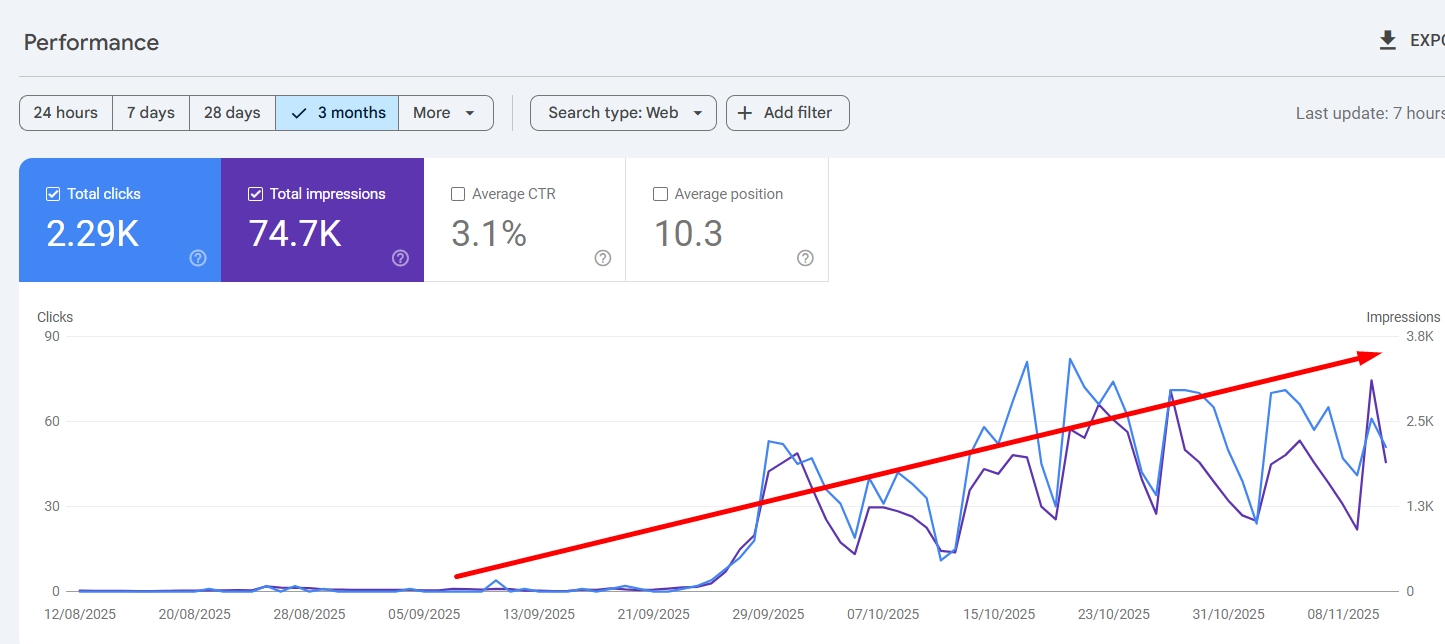
Task: Click the 21/09/2025 date label
Action: 654,614
